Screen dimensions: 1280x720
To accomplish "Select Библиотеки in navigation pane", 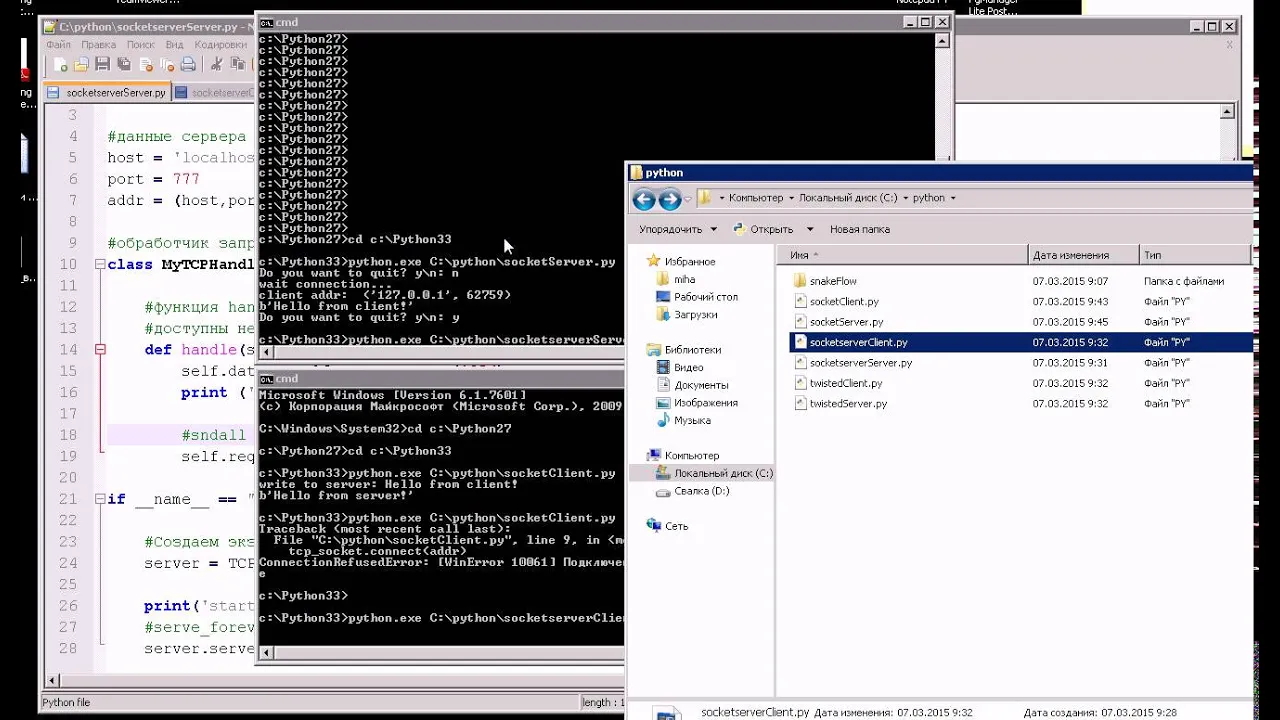I will click(x=692, y=350).
